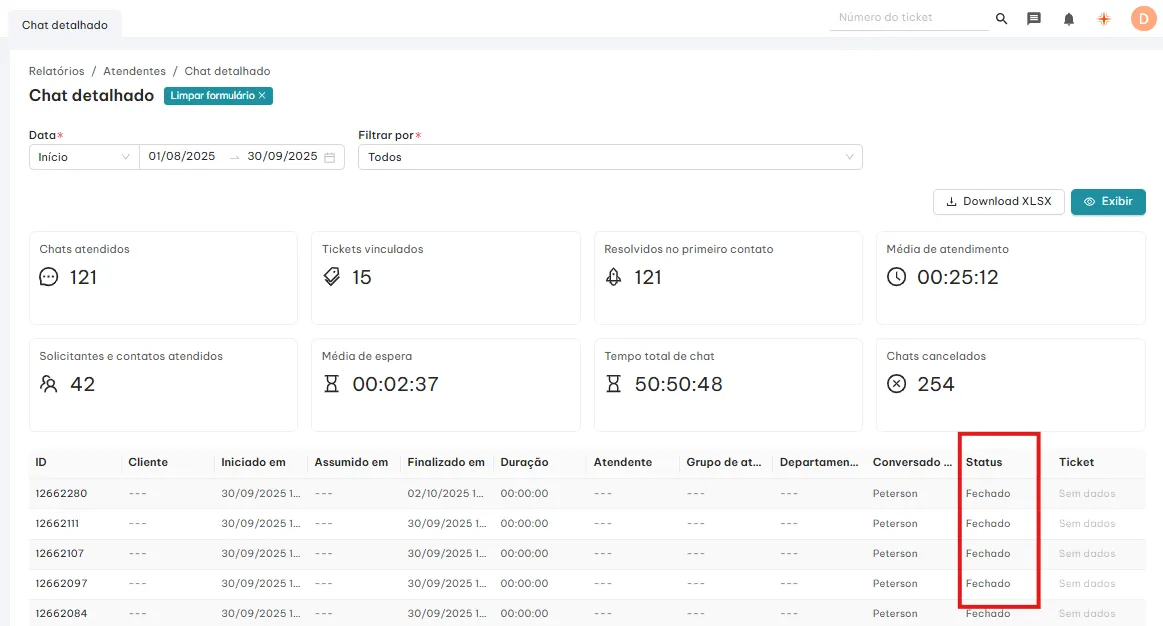Open the chat messages icon
This screenshot has height=626, width=1163.
(x=1034, y=19)
